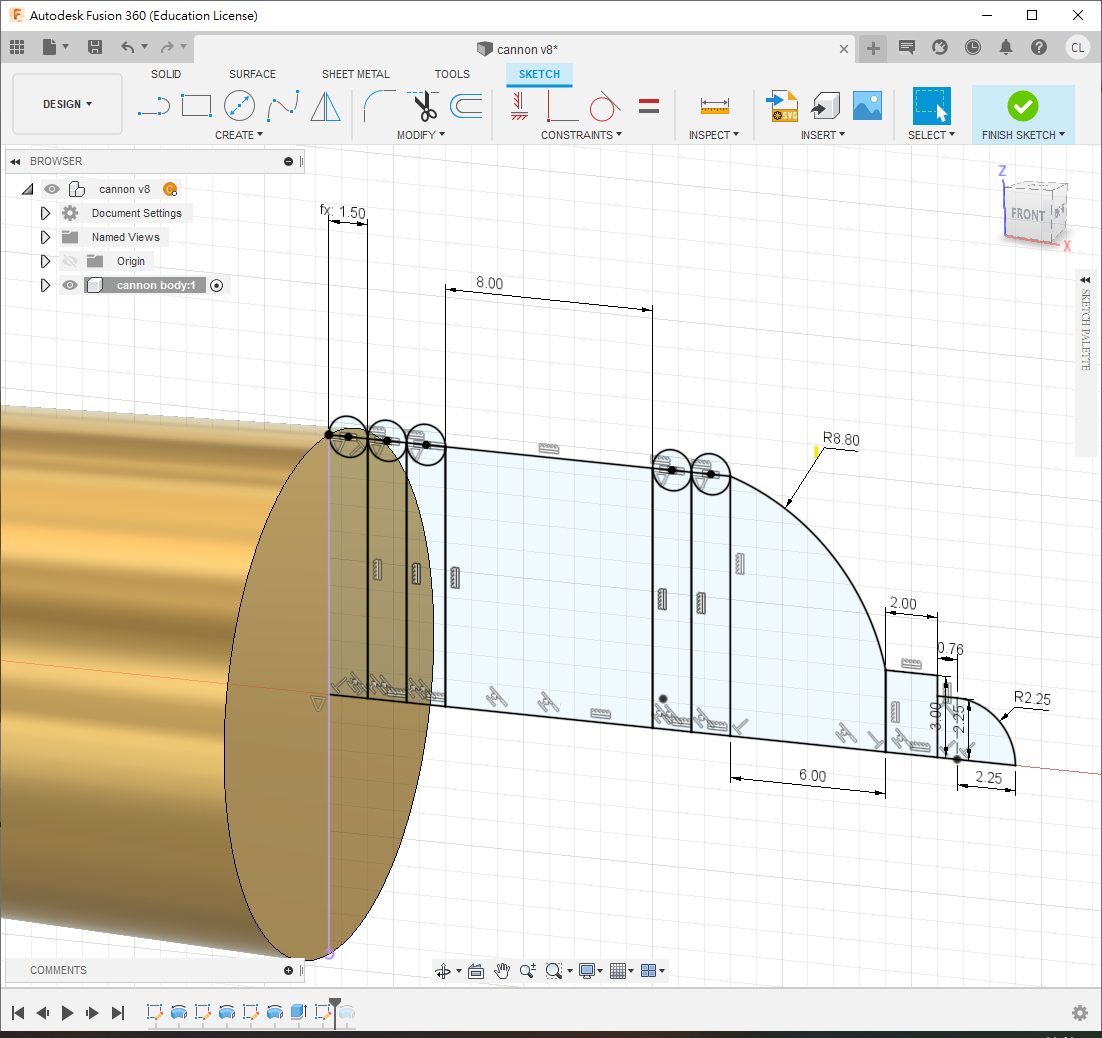Select the 2-Point Rectangle tool

point(196,105)
